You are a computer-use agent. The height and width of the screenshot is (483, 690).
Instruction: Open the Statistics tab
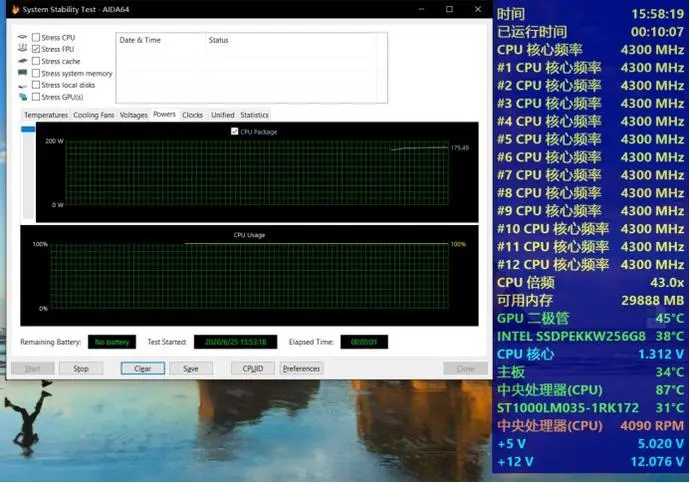254,115
